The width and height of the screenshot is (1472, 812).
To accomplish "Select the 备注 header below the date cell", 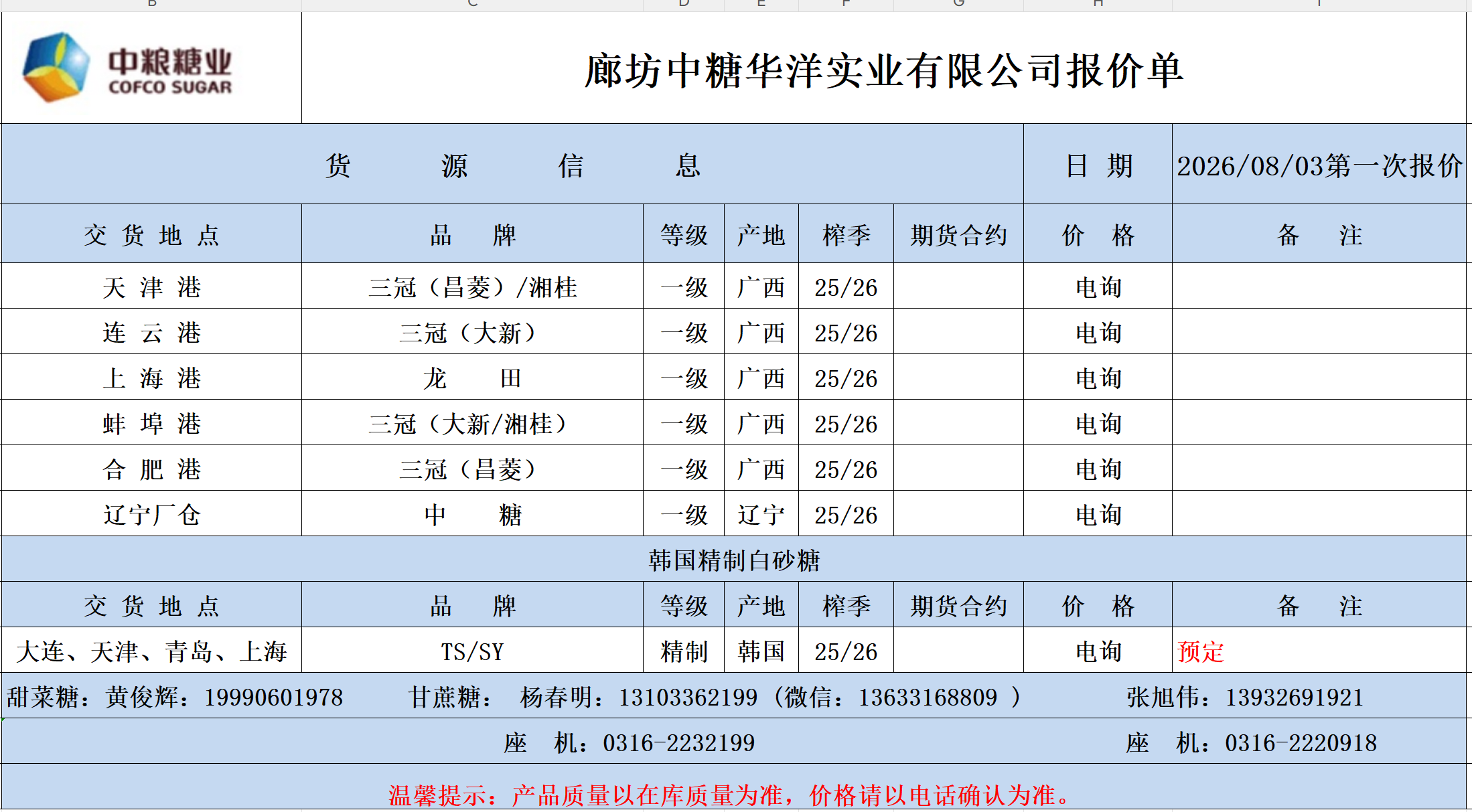I will click(1319, 234).
